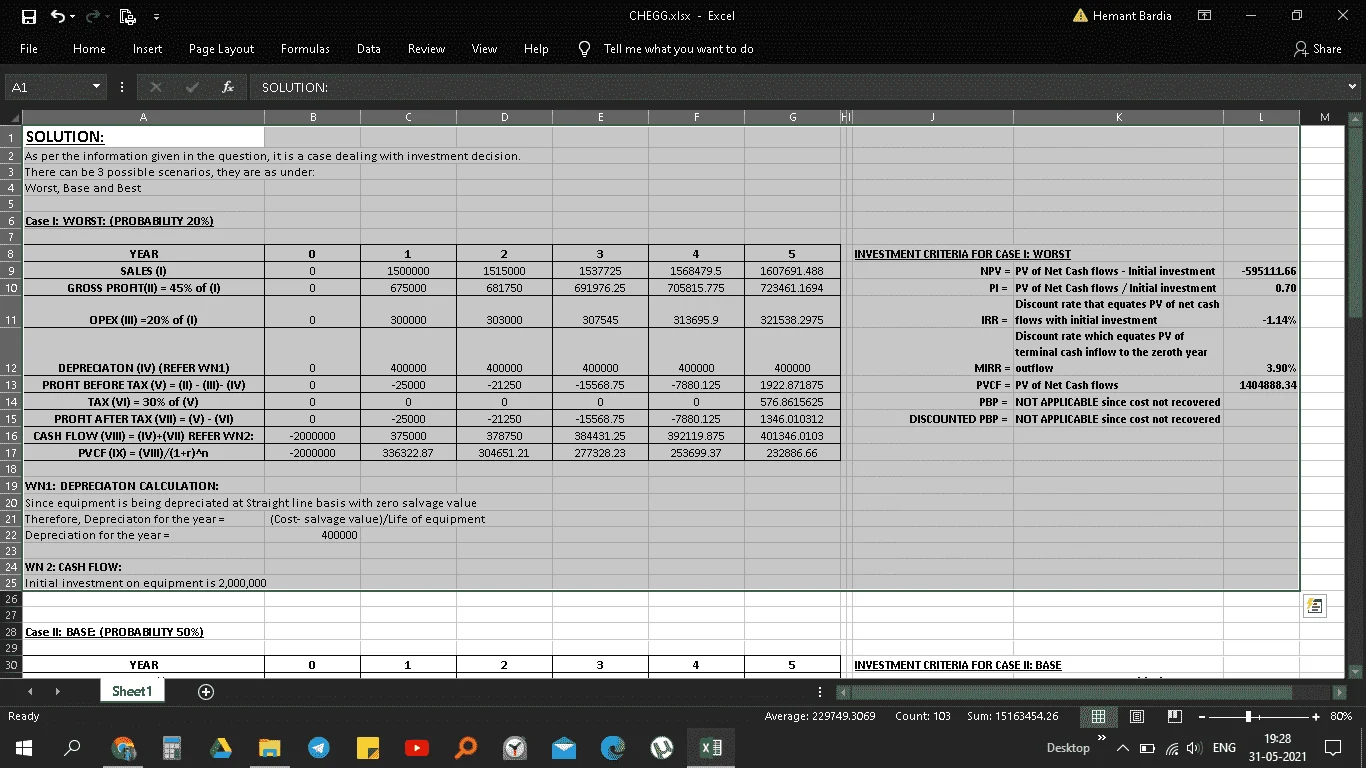The image size is (1366, 768).
Task: Open uTorrent from the taskbar
Action: click(x=661, y=748)
